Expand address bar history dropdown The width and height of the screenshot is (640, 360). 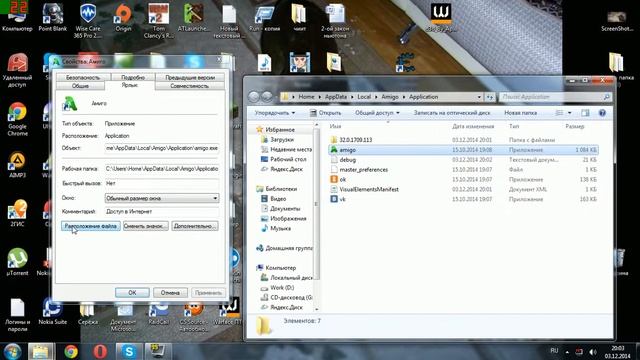pyautogui.click(x=479, y=97)
